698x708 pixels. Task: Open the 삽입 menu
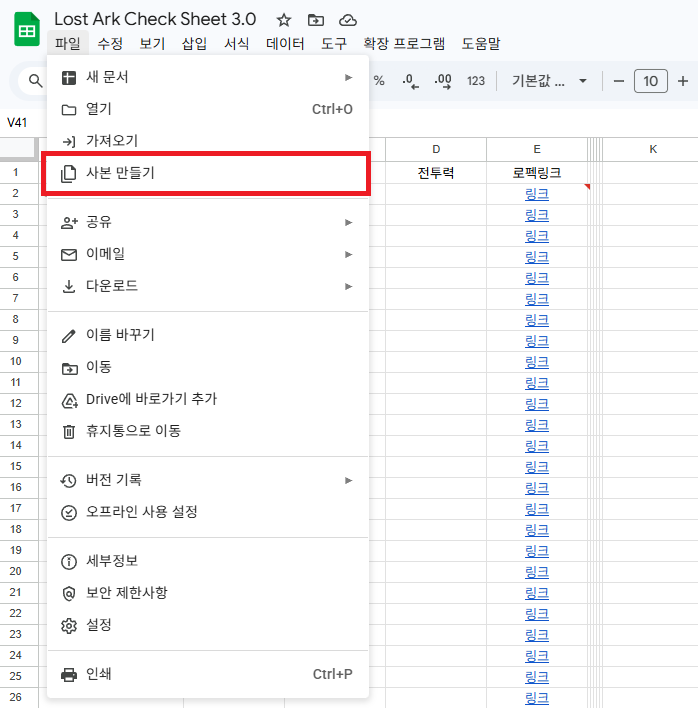pos(194,44)
